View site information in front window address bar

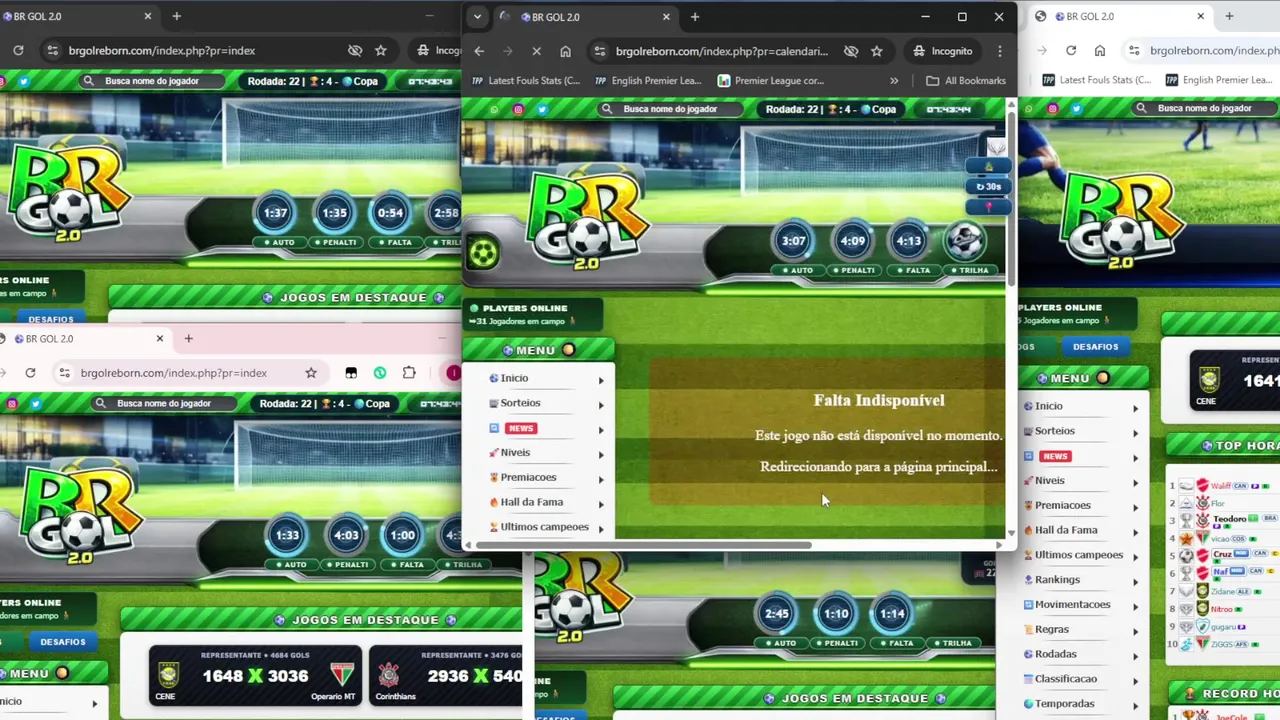click(598, 51)
